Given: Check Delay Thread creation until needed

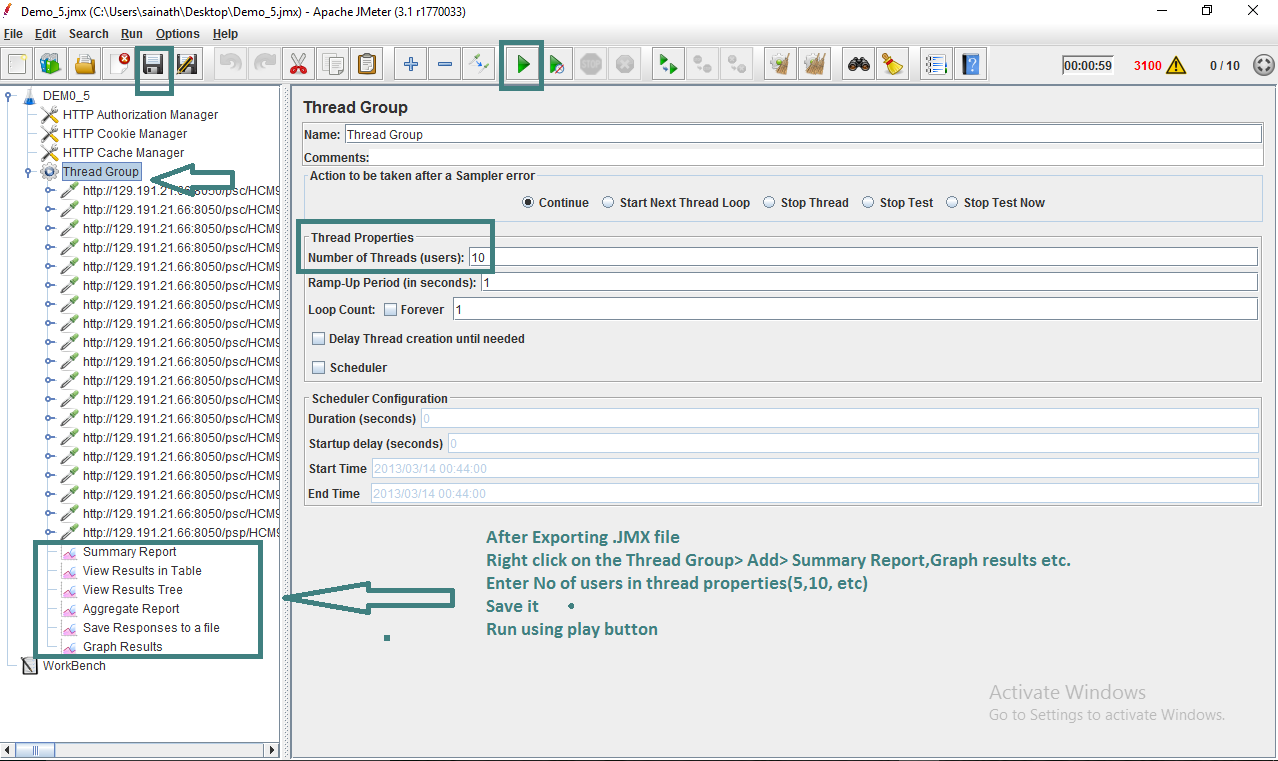Looking at the screenshot, I should [319, 339].
